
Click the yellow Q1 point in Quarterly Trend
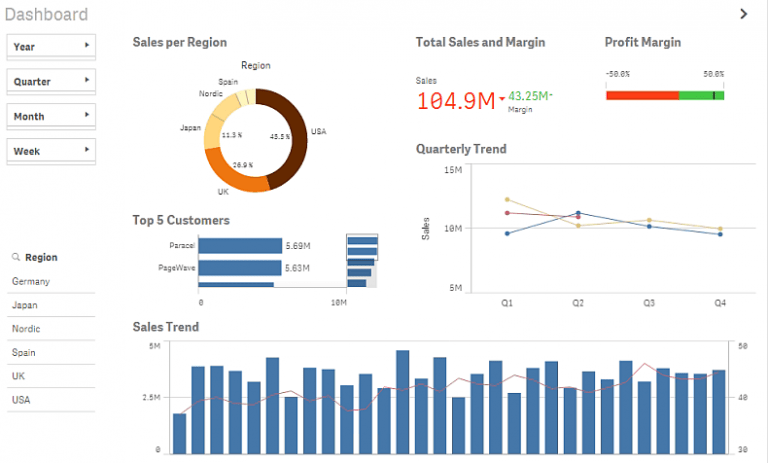pos(507,199)
